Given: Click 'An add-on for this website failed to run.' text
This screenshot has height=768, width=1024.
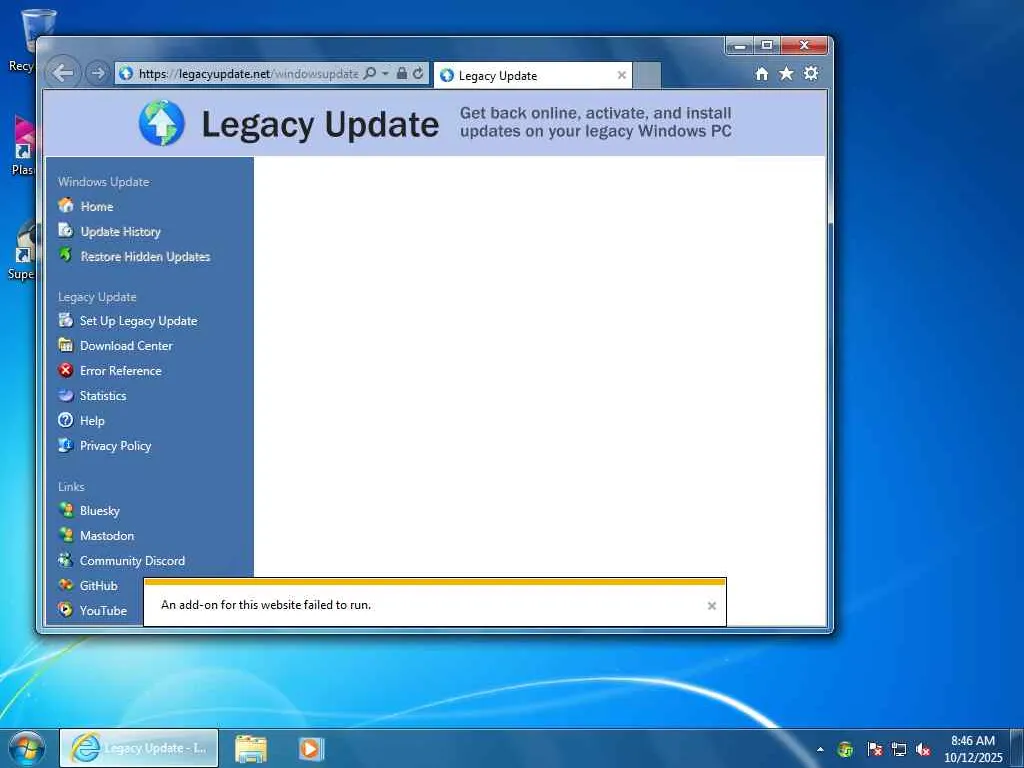Looking at the screenshot, I should pos(266,605).
